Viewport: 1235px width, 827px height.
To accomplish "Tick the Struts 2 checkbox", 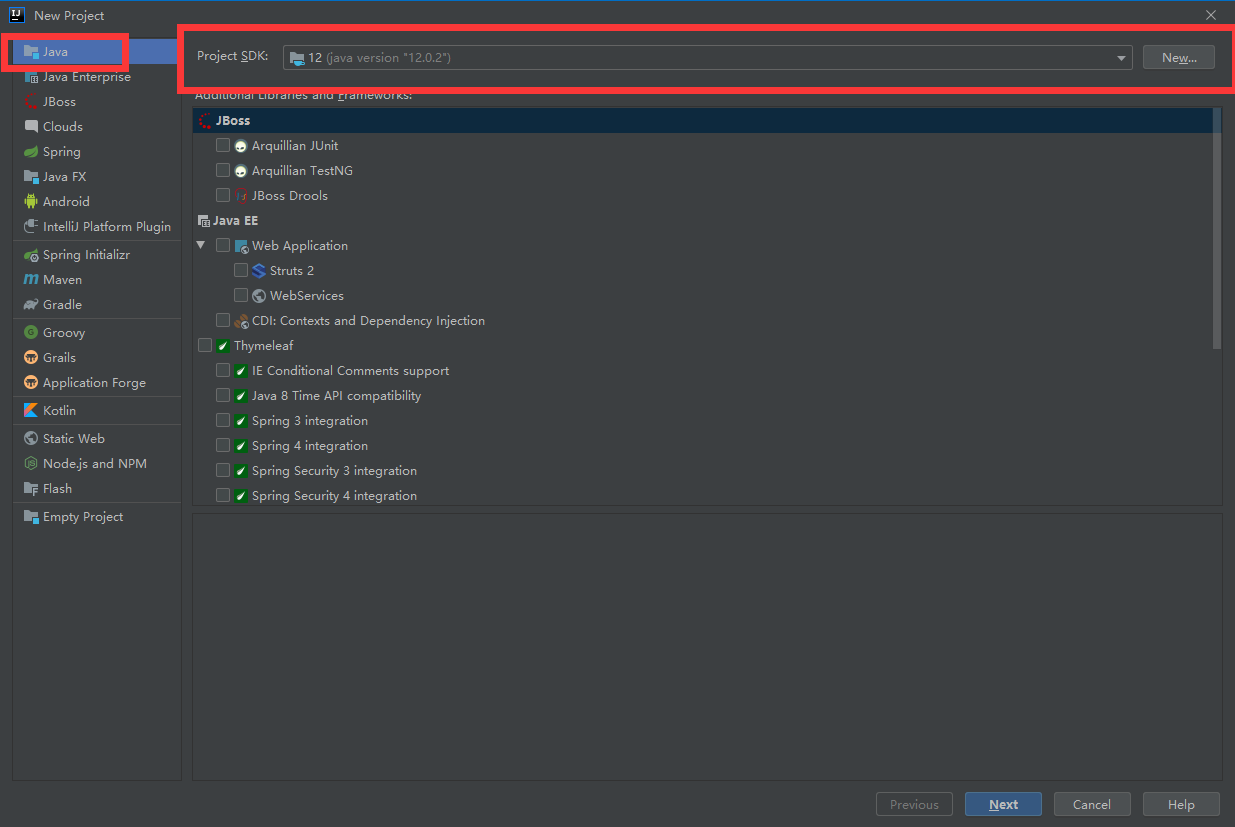I will (241, 271).
